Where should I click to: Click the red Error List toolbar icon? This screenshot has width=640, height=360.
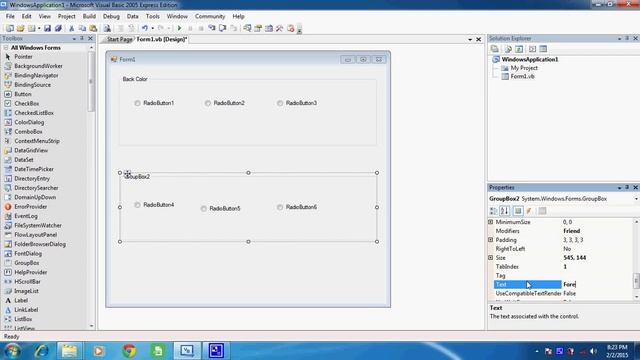pyautogui.click(x=291, y=28)
